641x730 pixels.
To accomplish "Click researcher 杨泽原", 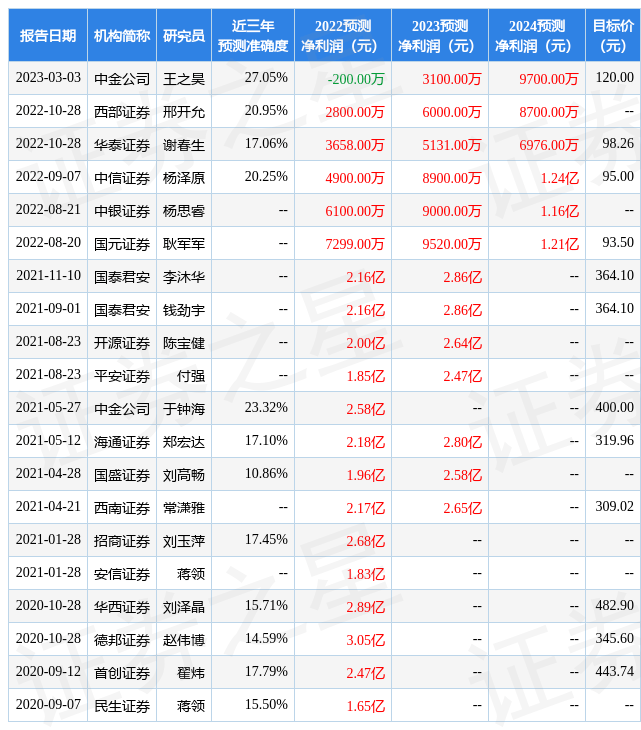I will pyautogui.click(x=184, y=178).
